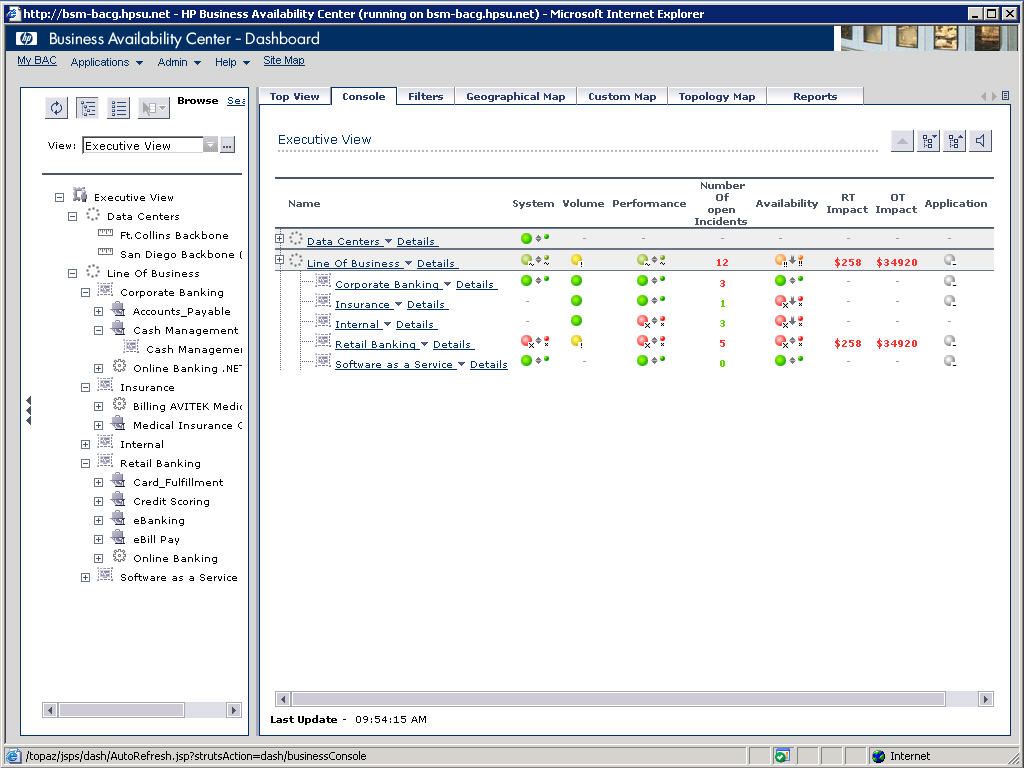
Task: Switch to the Search tab in Browse pane
Action: [x=236, y=101]
